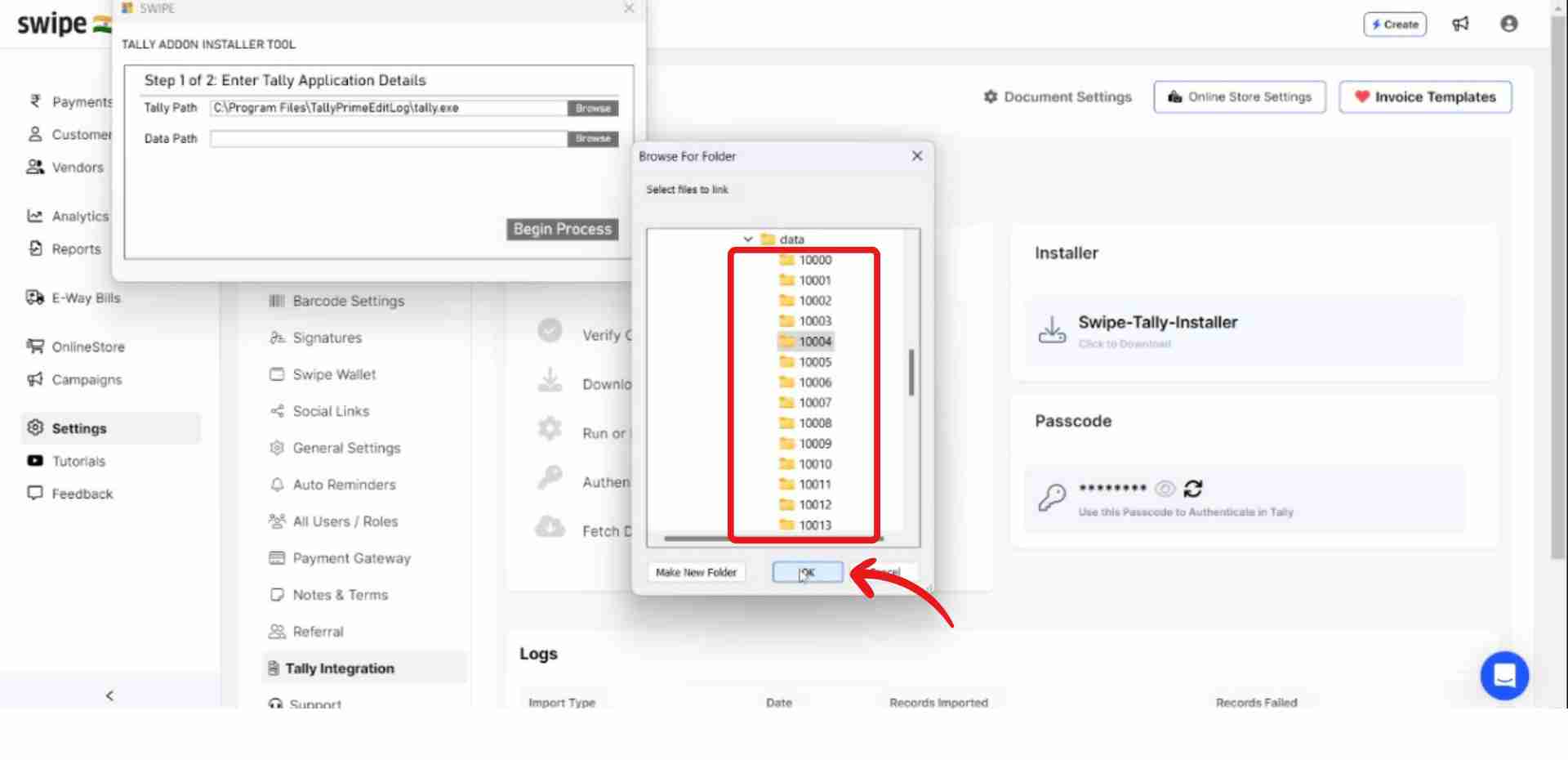Screen dimensions: 1568x760
Task: Open the Tally Integration settings tab
Action: point(364,668)
